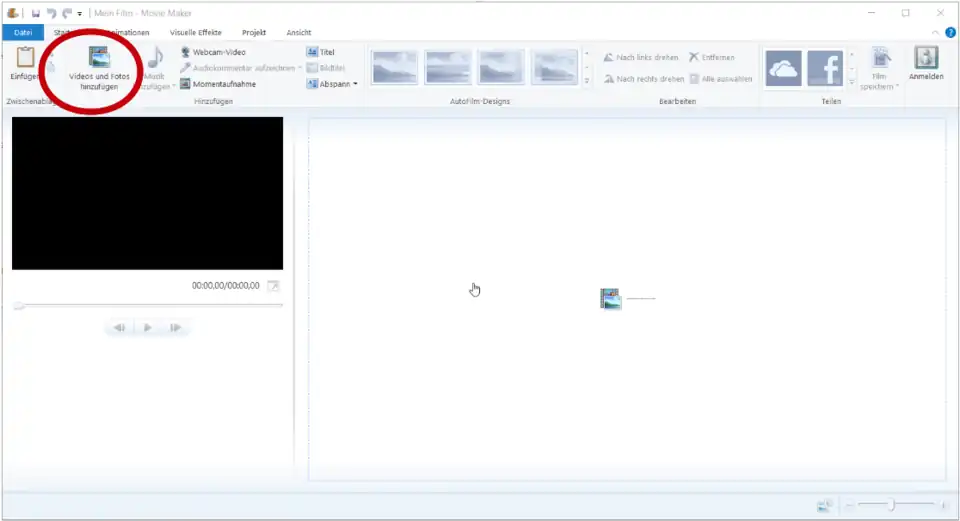Open the Help question mark icon

[x=950, y=33]
